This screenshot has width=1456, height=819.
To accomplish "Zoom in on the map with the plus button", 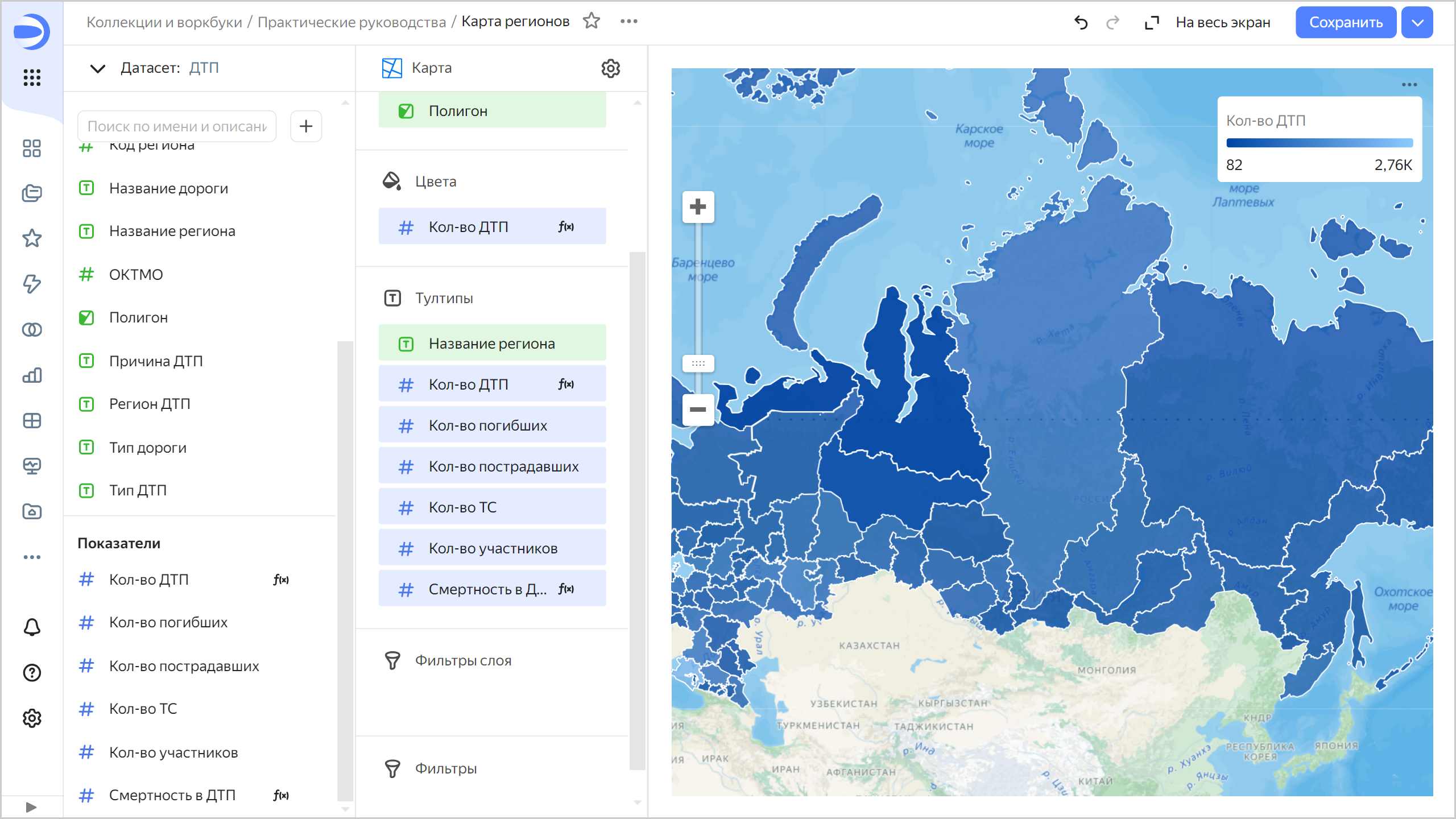I will coord(698,206).
